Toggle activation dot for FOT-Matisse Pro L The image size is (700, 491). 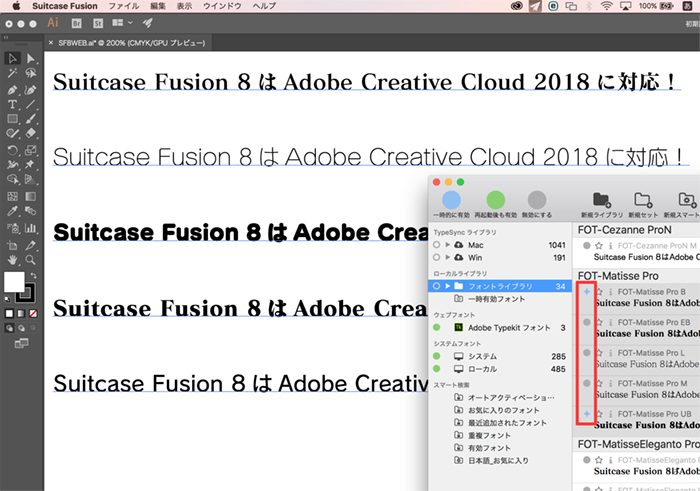click(587, 353)
